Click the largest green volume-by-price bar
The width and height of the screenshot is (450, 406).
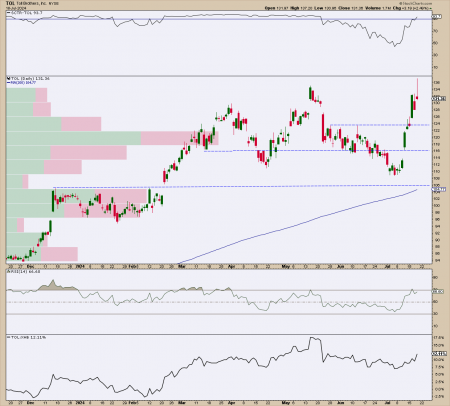pos(74,138)
